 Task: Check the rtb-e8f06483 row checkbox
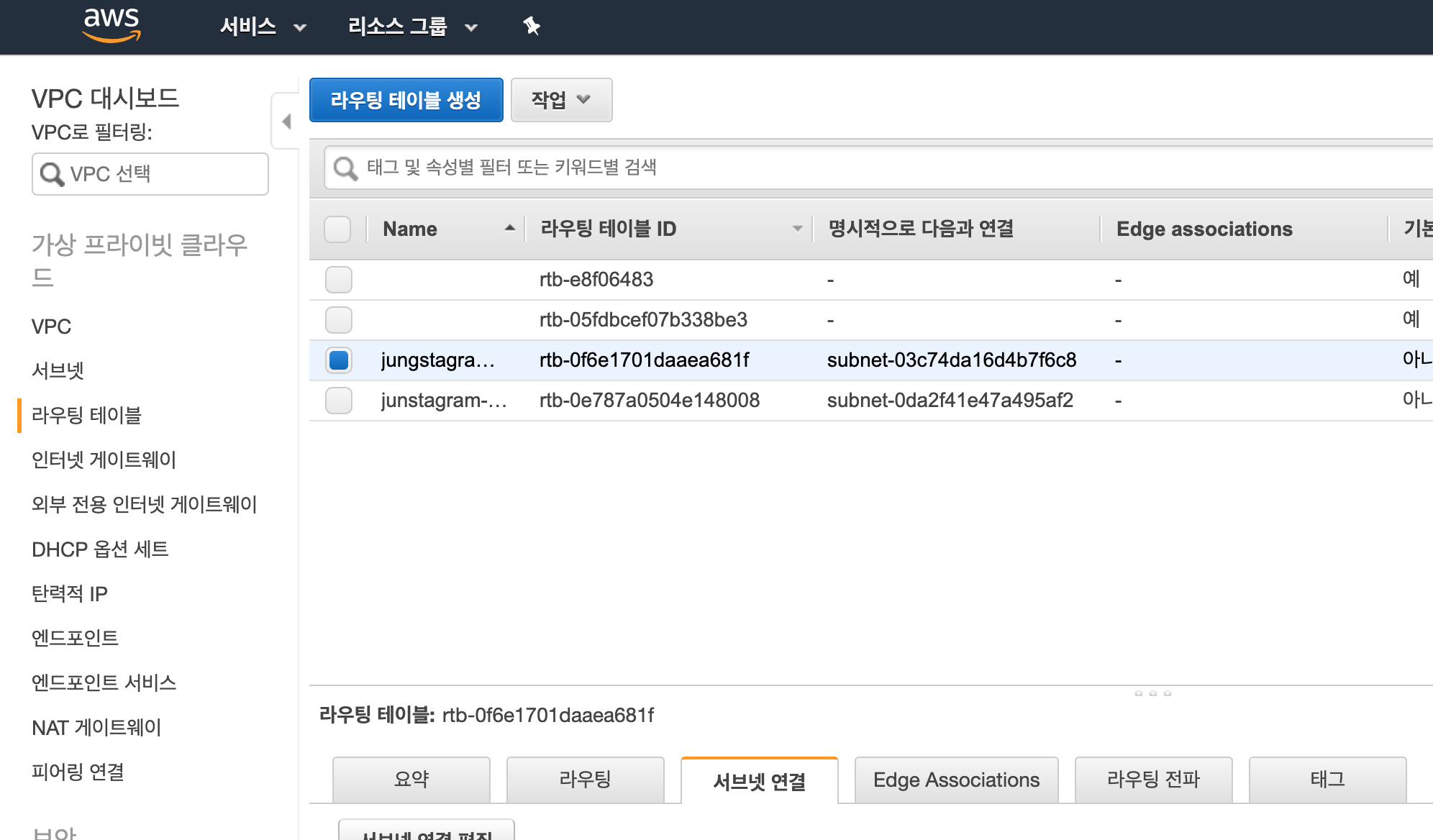[x=338, y=279]
